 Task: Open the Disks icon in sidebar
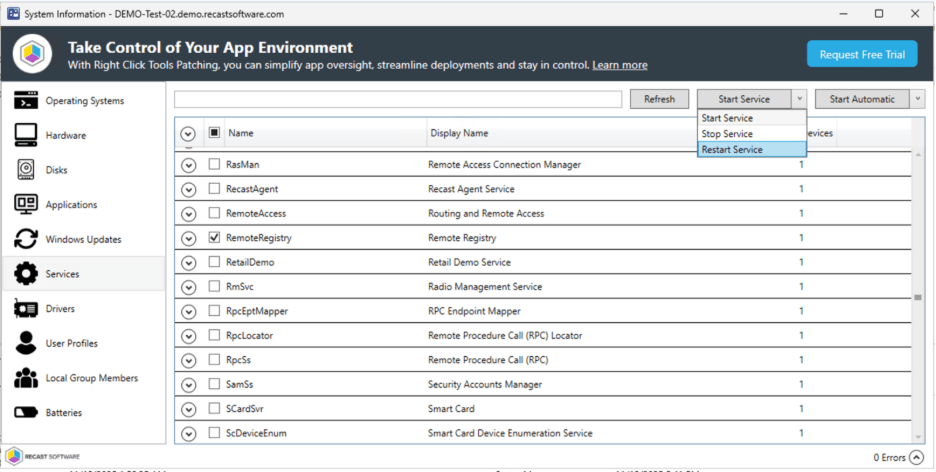point(26,170)
